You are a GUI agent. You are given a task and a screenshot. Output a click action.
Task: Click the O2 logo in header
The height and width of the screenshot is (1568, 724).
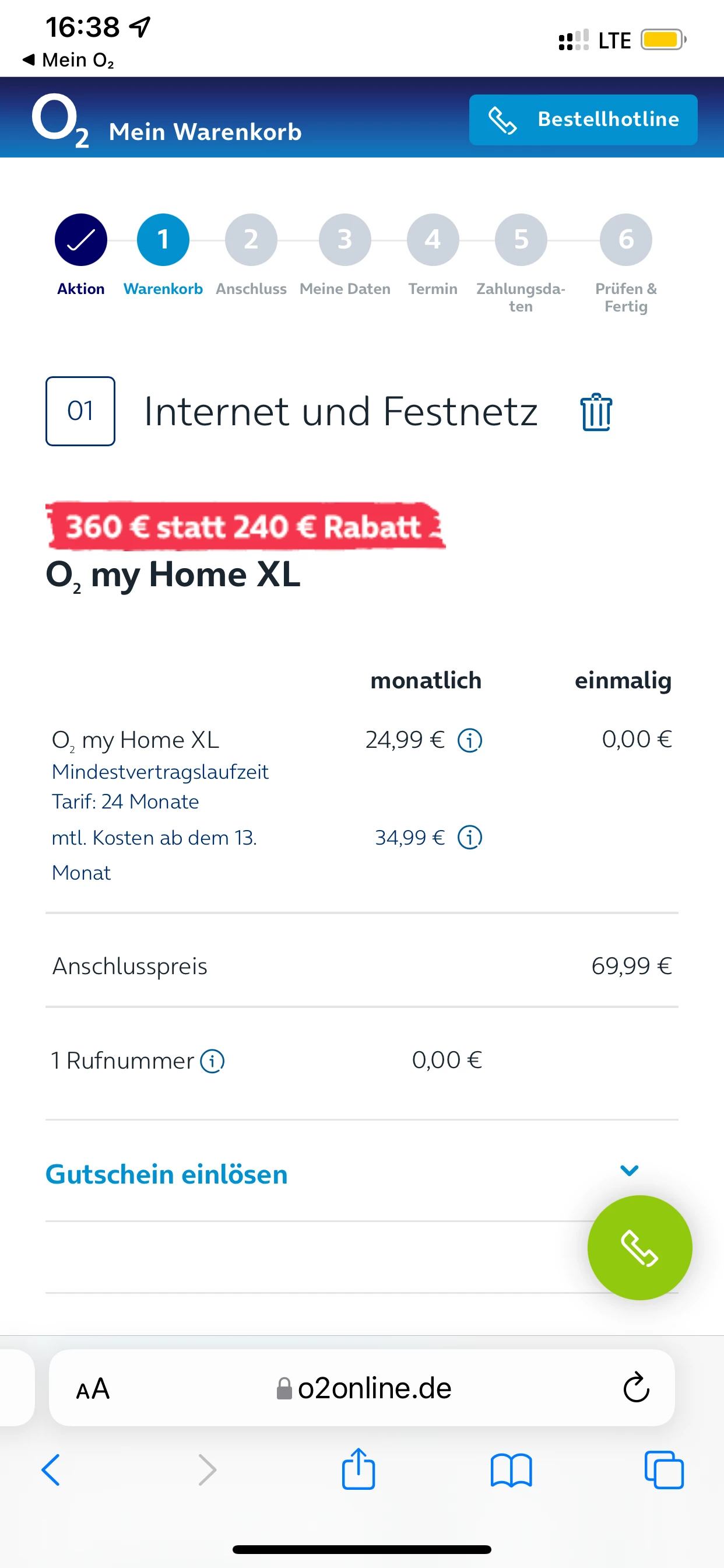pyautogui.click(x=60, y=120)
